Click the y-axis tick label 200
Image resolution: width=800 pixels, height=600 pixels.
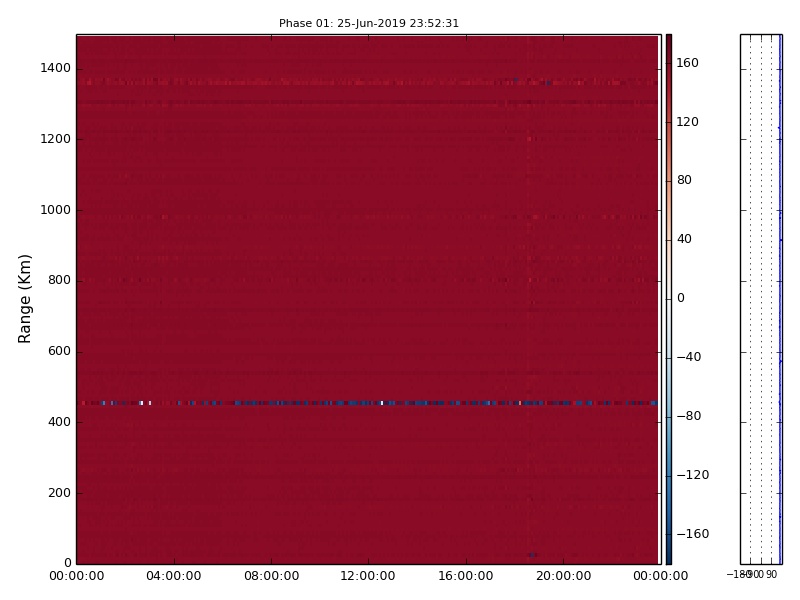59,493
